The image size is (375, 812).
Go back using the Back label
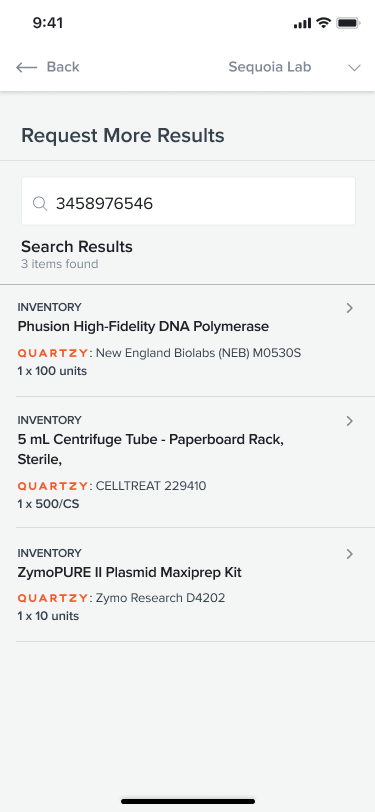coord(63,67)
